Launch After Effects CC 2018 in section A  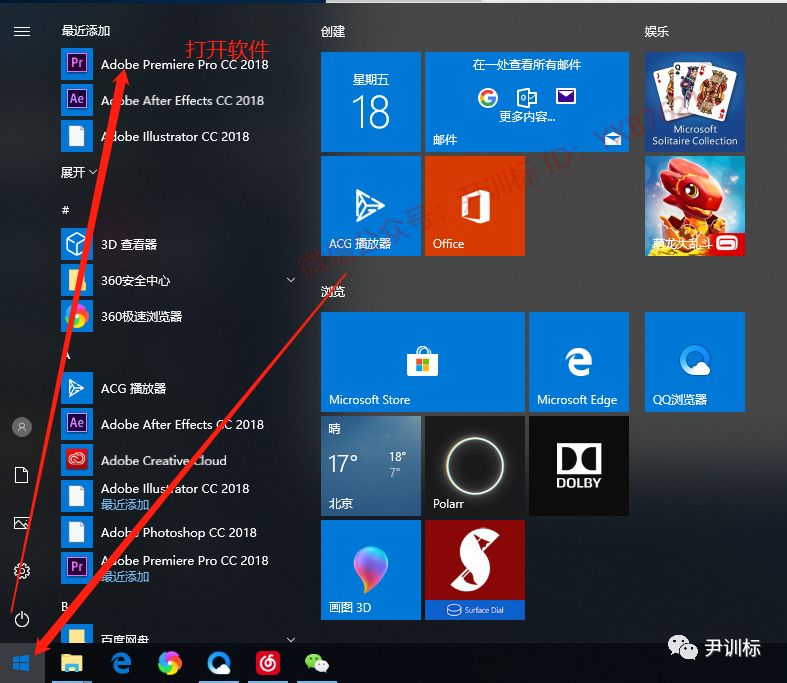(x=178, y=424)
